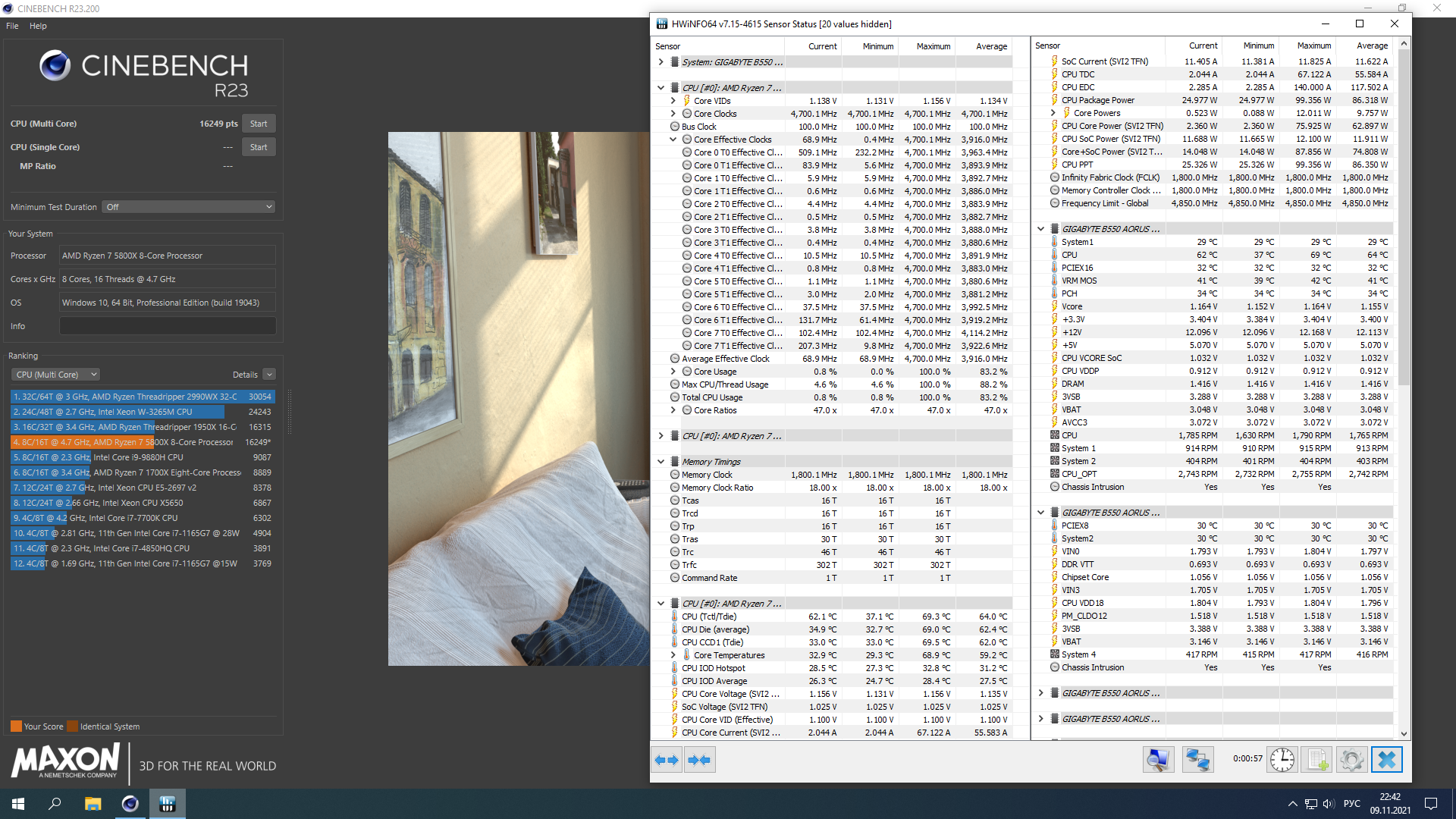Start the CPU (Single Core) test
Viewport: 1456px width, 819px height.
coord(259,147)
